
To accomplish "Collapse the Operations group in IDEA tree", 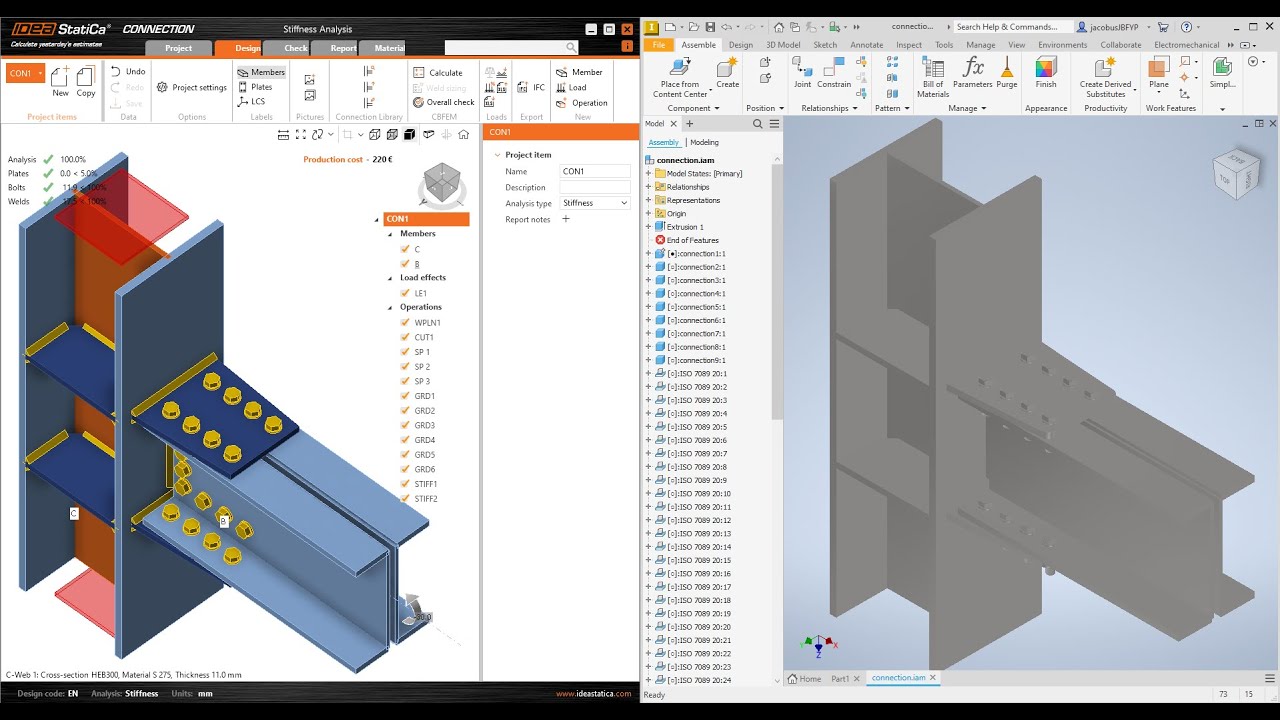I will click(391, 308).
